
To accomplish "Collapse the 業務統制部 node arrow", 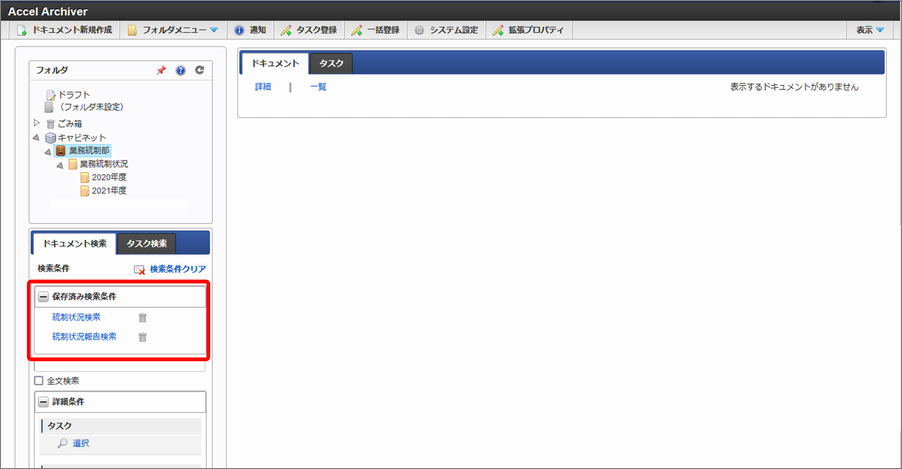I will coord(48,151).
